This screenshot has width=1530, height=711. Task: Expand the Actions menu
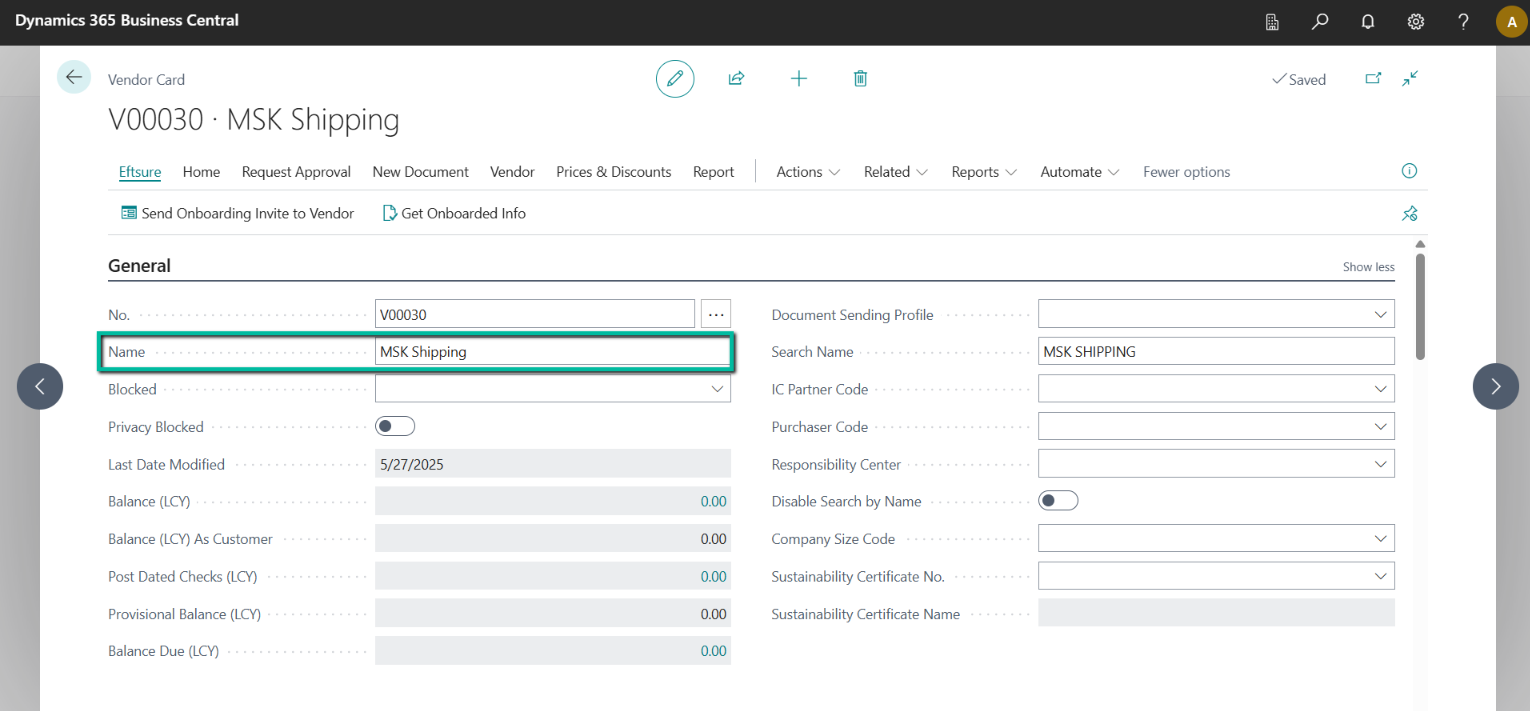808,172
